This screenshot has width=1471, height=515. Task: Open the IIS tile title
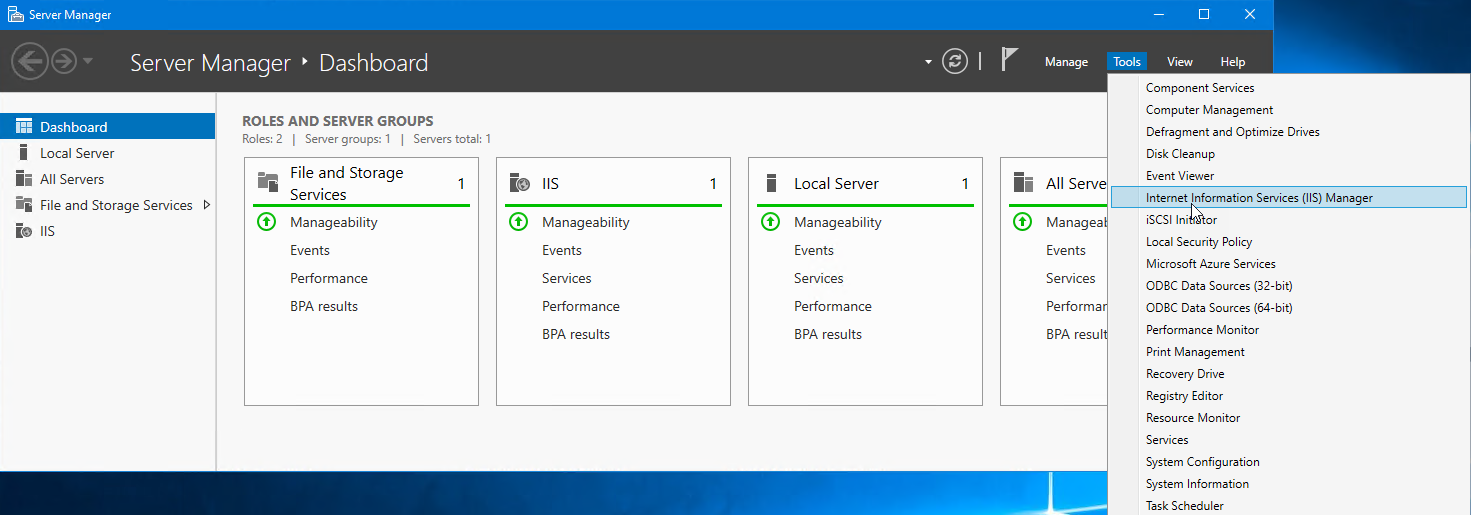(x=550, y=184)
